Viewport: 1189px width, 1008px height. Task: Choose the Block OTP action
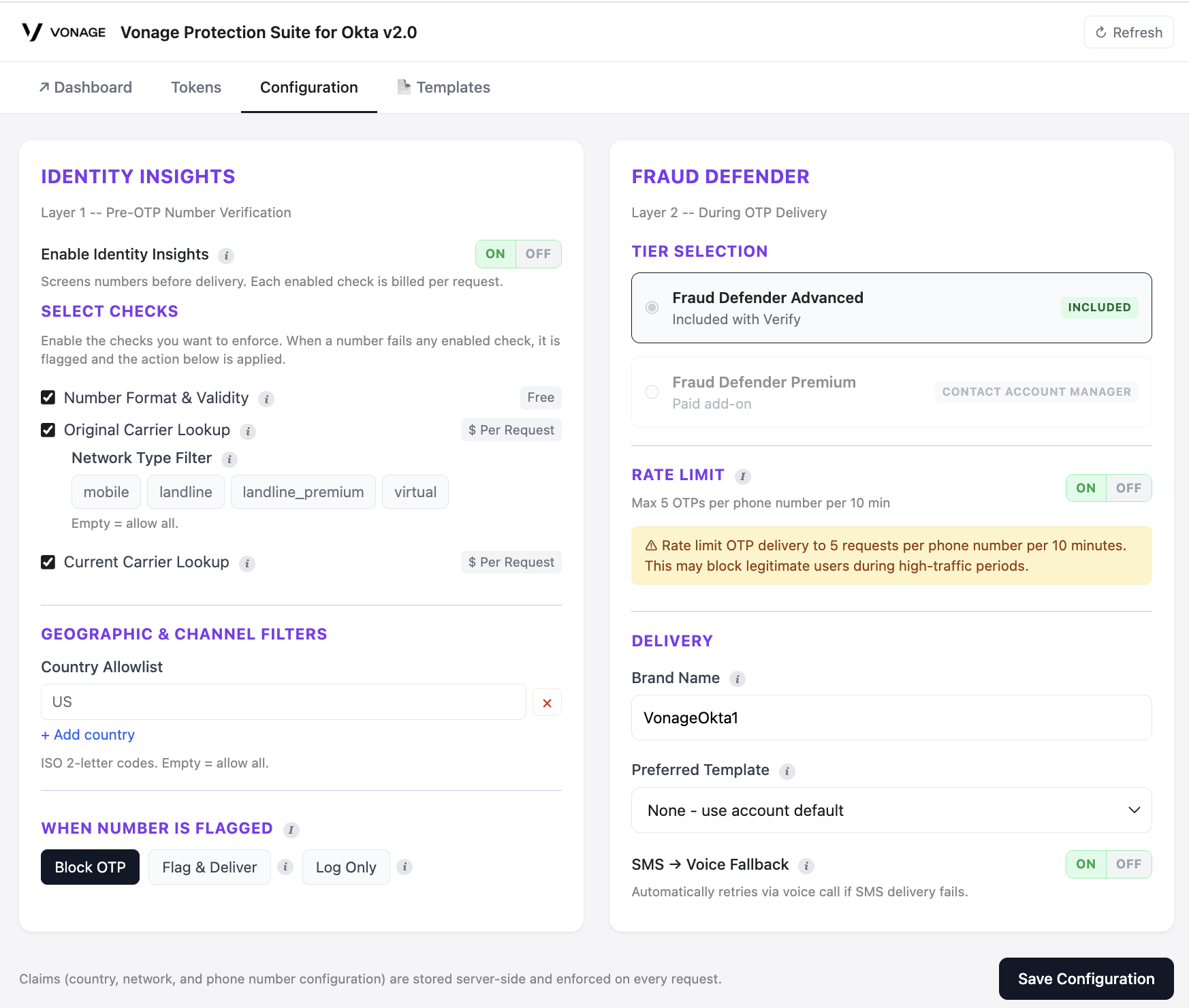click(x=90, y=867)
